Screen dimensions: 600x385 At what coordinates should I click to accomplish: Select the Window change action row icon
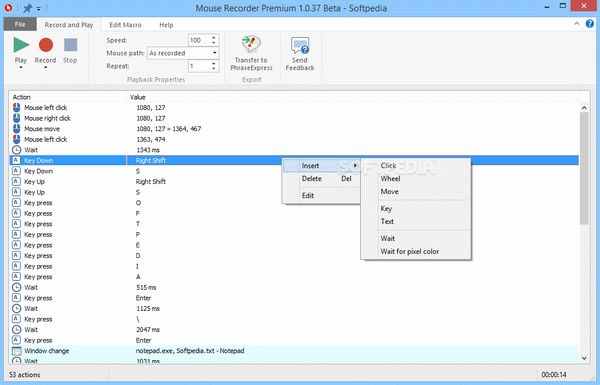[x=16, y=351]
